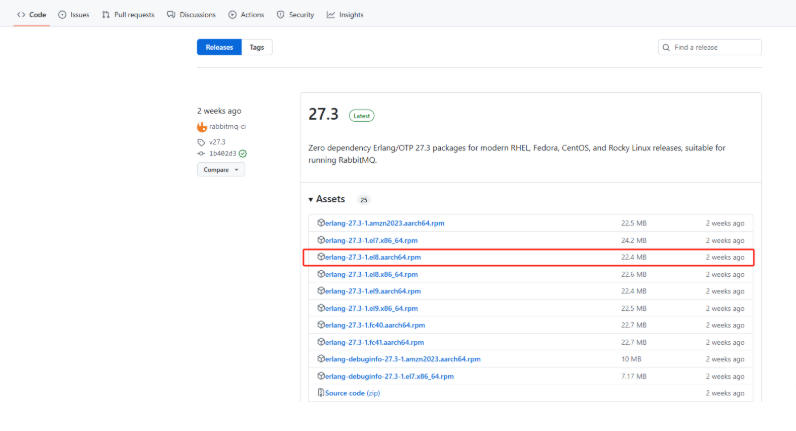Viewport: 796px width, 431px height.
Task: Click the Discussions speech bubble icon
Action: pos(171,15)
